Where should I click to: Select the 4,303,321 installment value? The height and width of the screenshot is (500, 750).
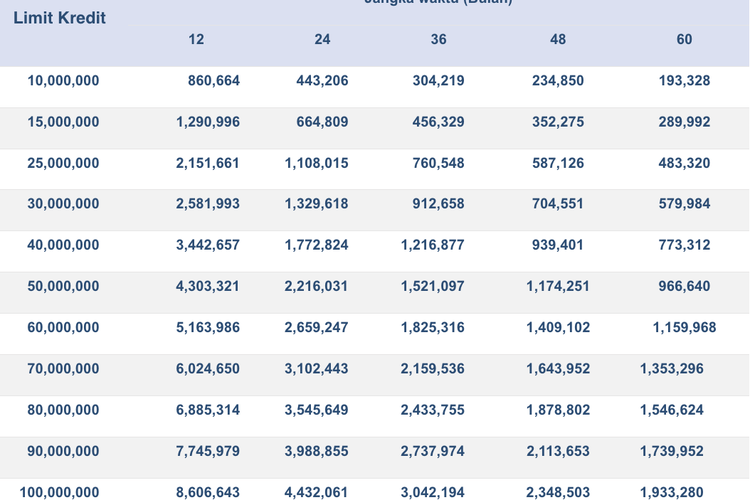tap(208, 286)
